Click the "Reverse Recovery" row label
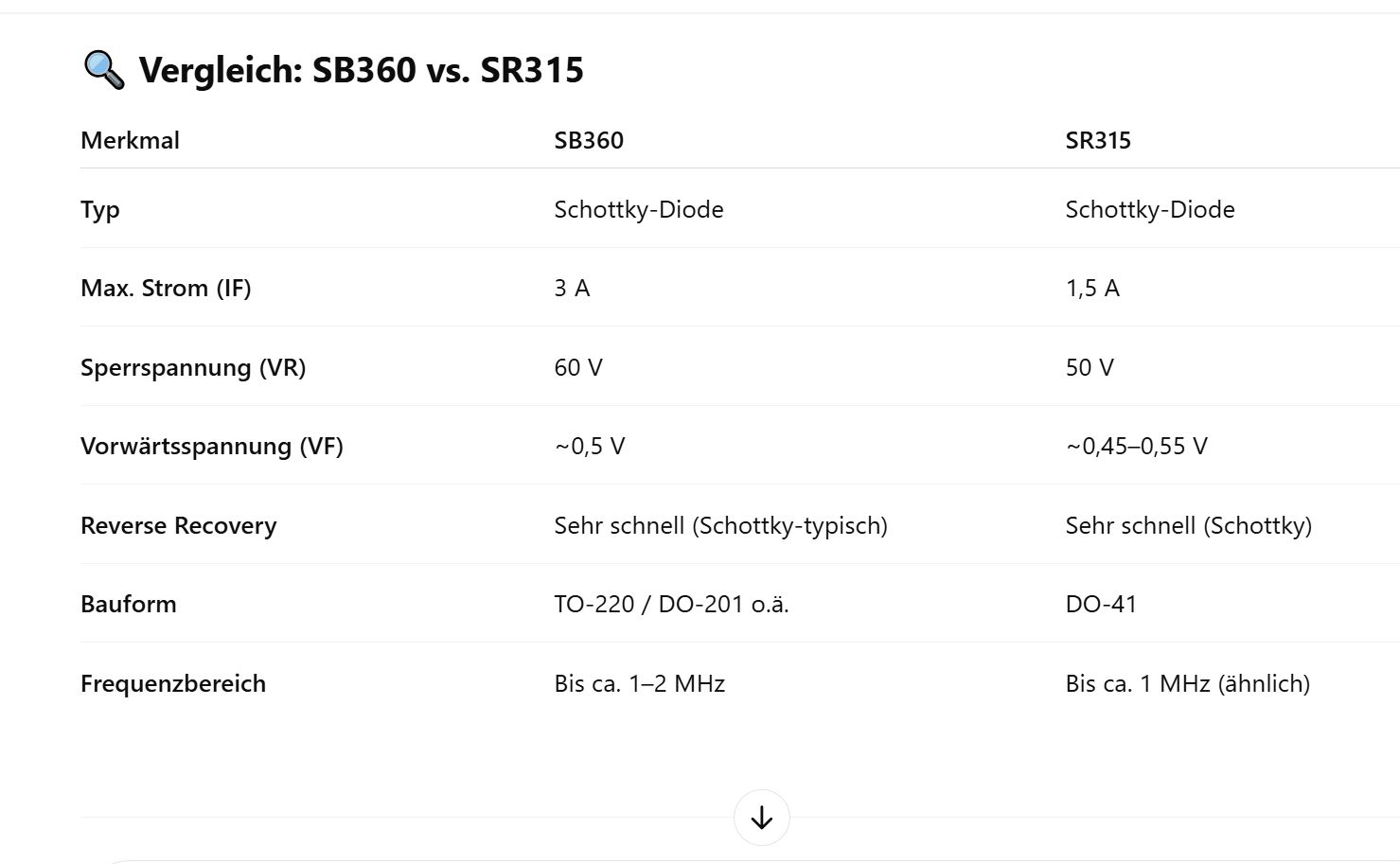 179,526
